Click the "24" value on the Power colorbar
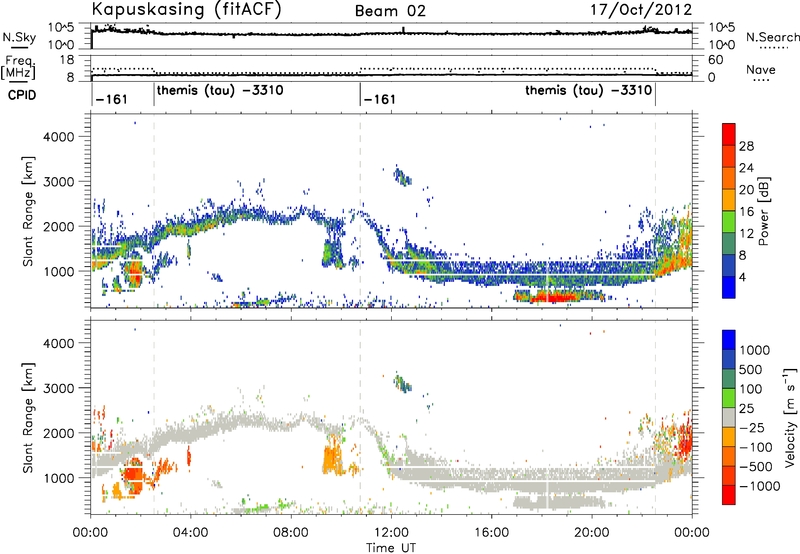 click(746, 168)
